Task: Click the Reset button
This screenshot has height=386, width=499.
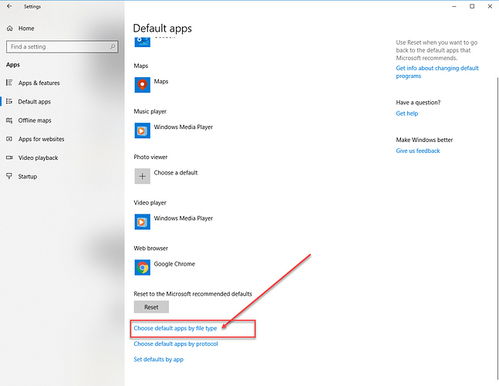Action: click(x=151, y=307)
